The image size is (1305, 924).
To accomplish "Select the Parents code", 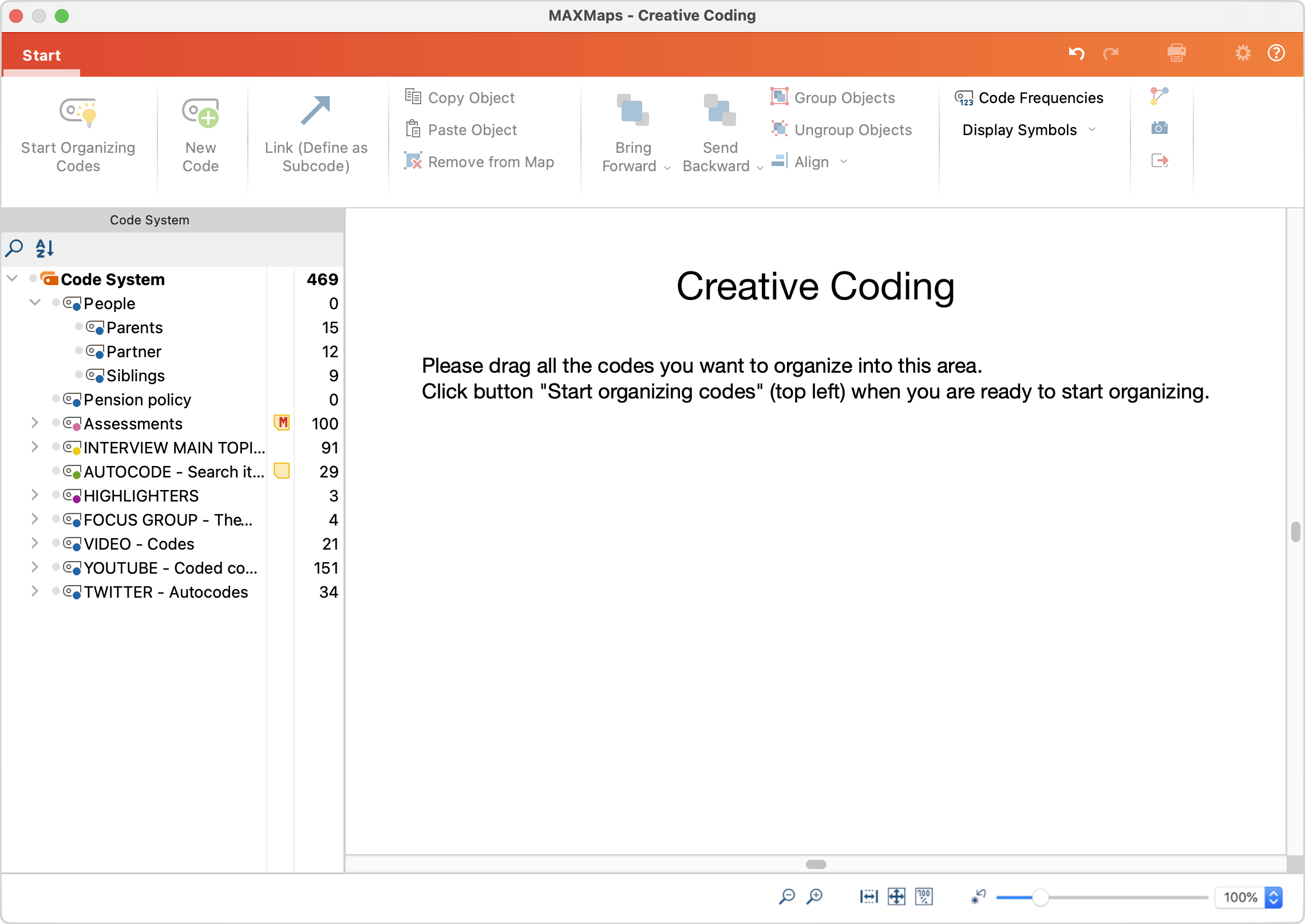I will 135,327.
